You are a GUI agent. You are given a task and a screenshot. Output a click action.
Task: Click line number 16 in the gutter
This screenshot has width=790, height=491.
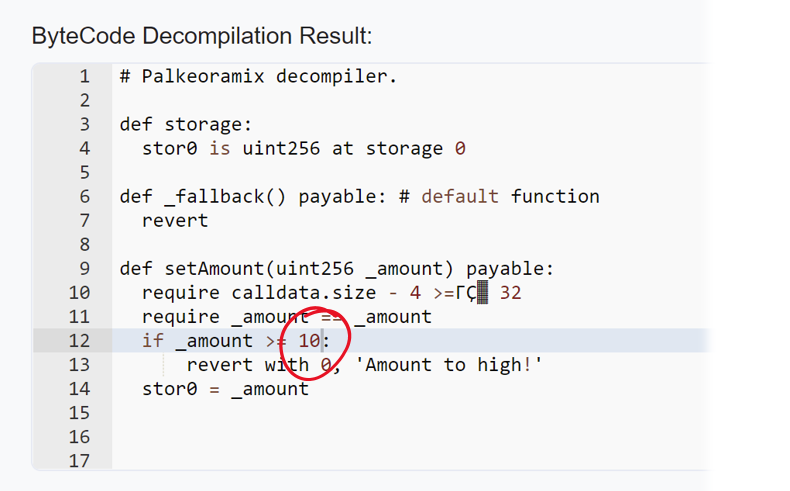pos(79,436)
